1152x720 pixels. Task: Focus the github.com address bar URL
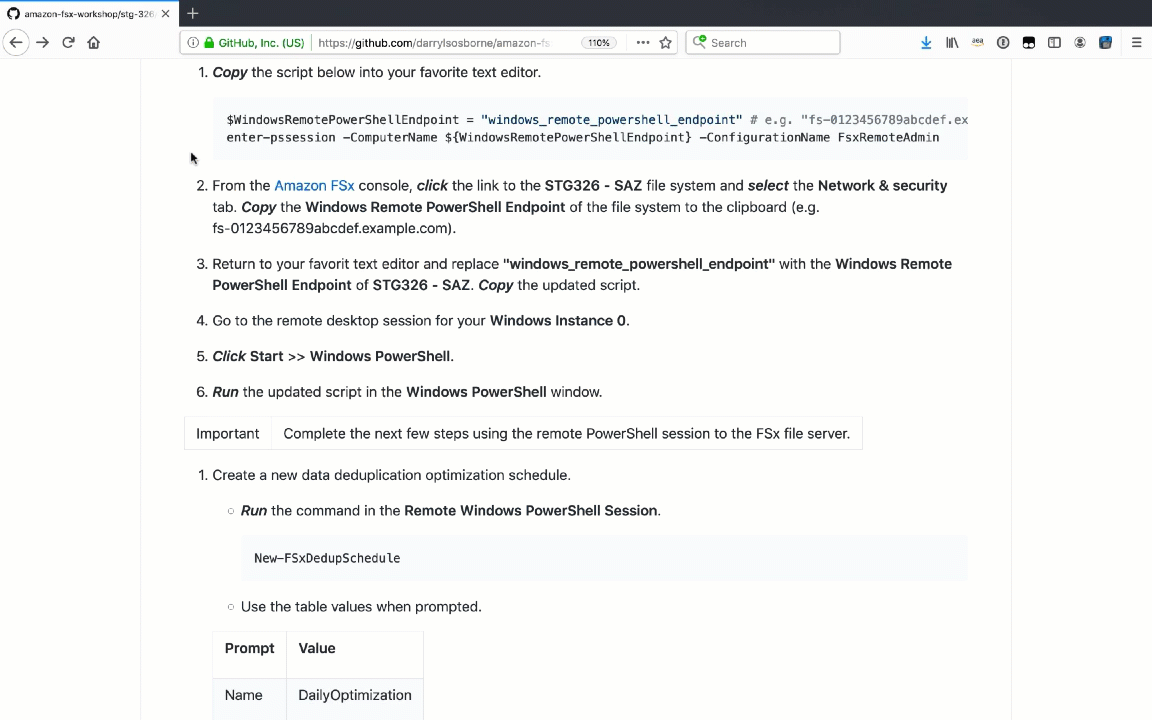433,43
